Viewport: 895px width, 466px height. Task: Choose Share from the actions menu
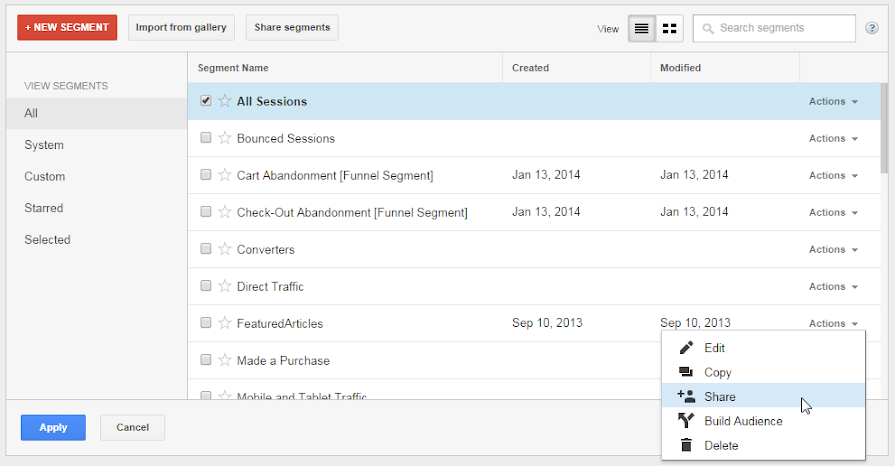click(x=720, y=397)
